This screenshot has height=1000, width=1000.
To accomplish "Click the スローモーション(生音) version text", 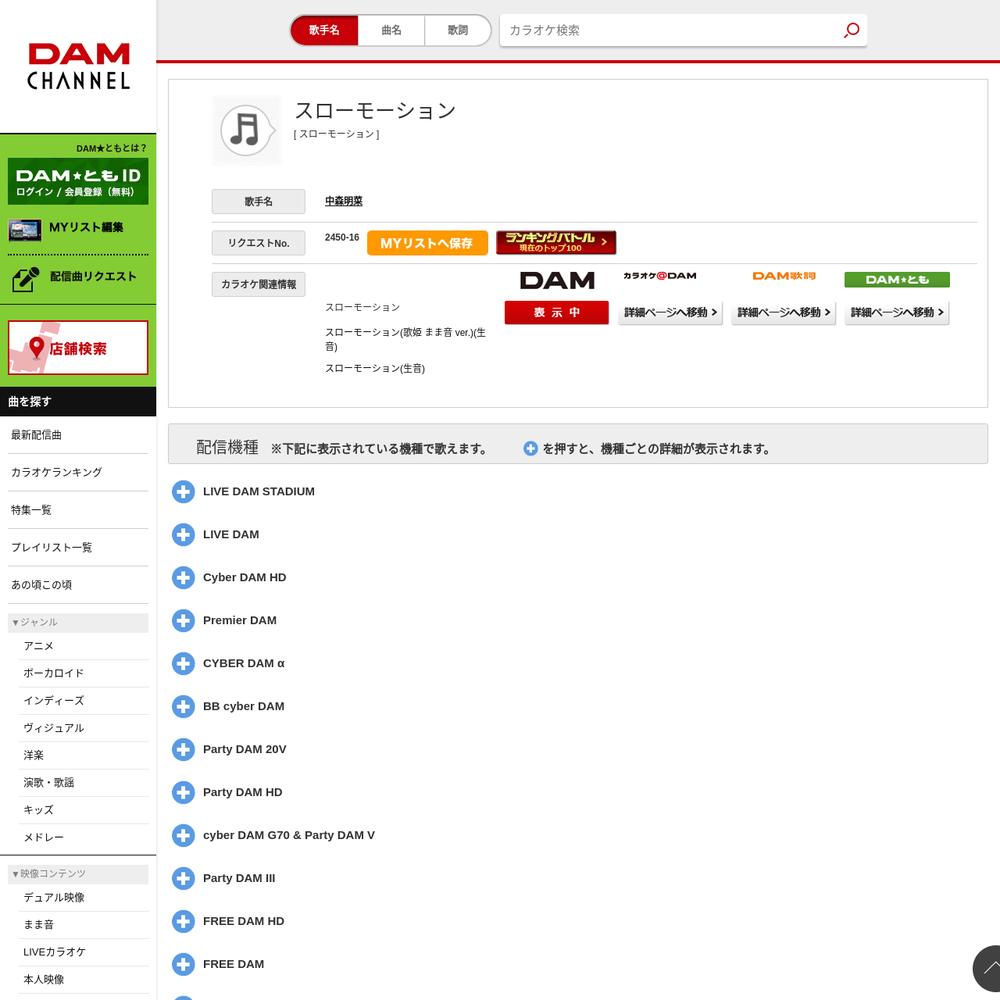I will click(x=375, y=369).
